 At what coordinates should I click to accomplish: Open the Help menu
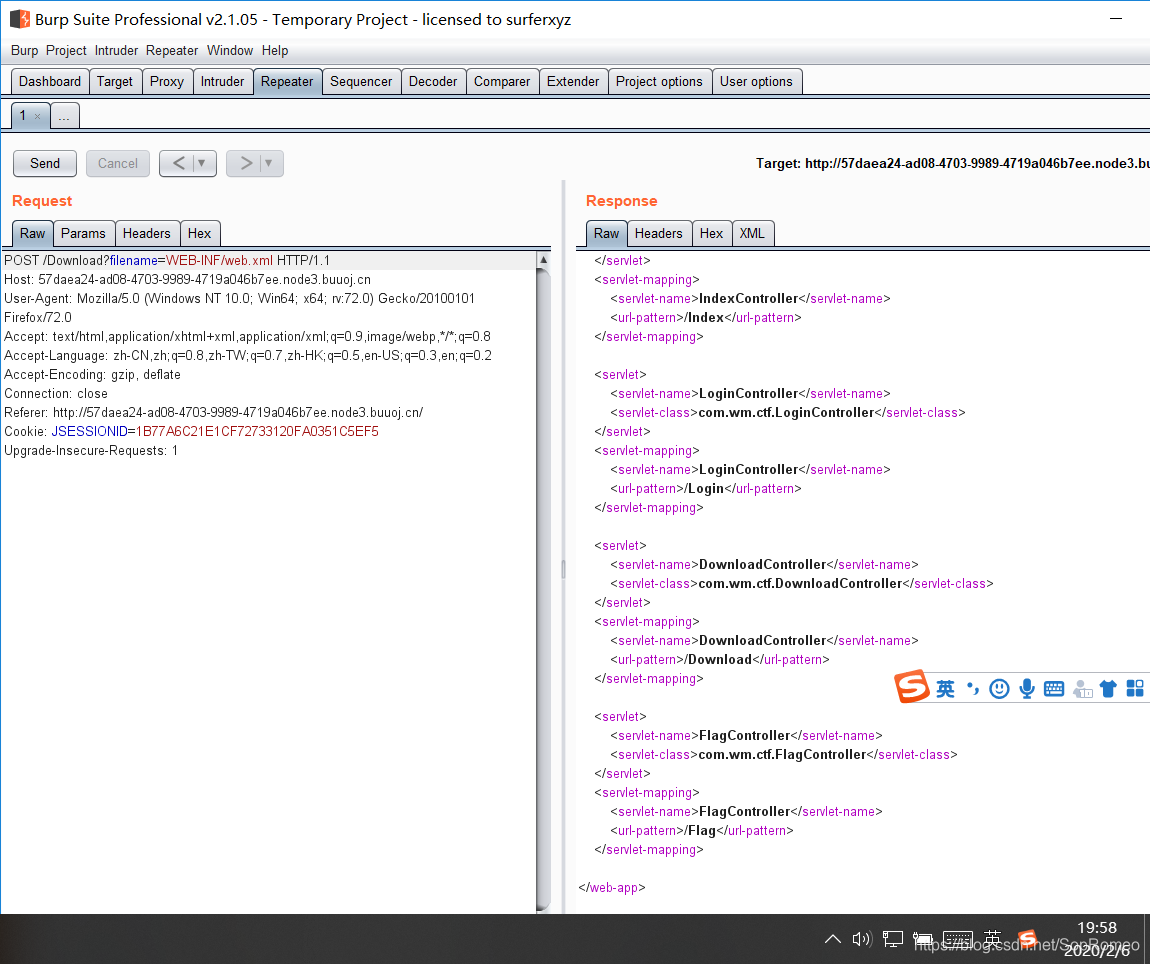point(275,51)
